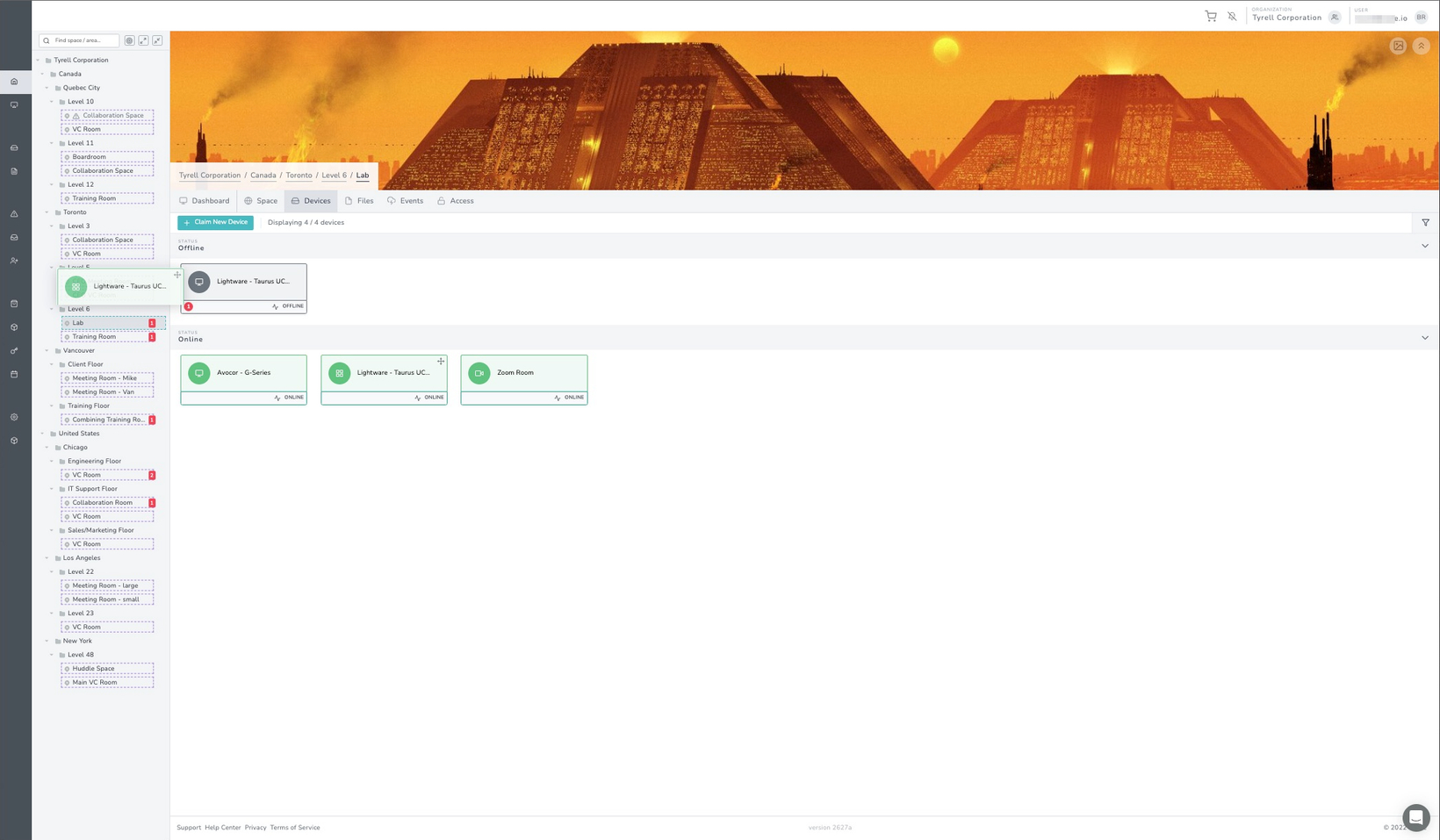
Task: Select Meeting Room - Mike in tree
Action: point(107,378)
